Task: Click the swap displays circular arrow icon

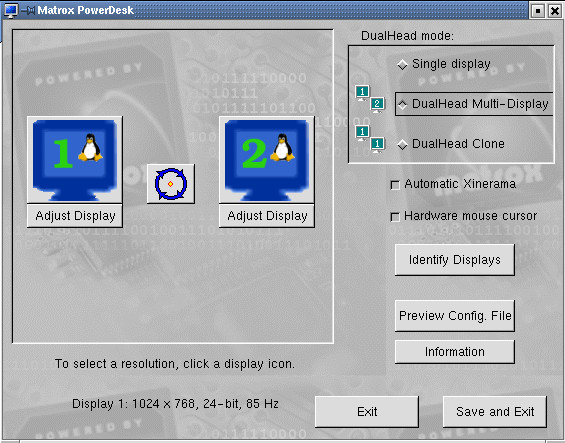Action: click(x=171, y=184)
